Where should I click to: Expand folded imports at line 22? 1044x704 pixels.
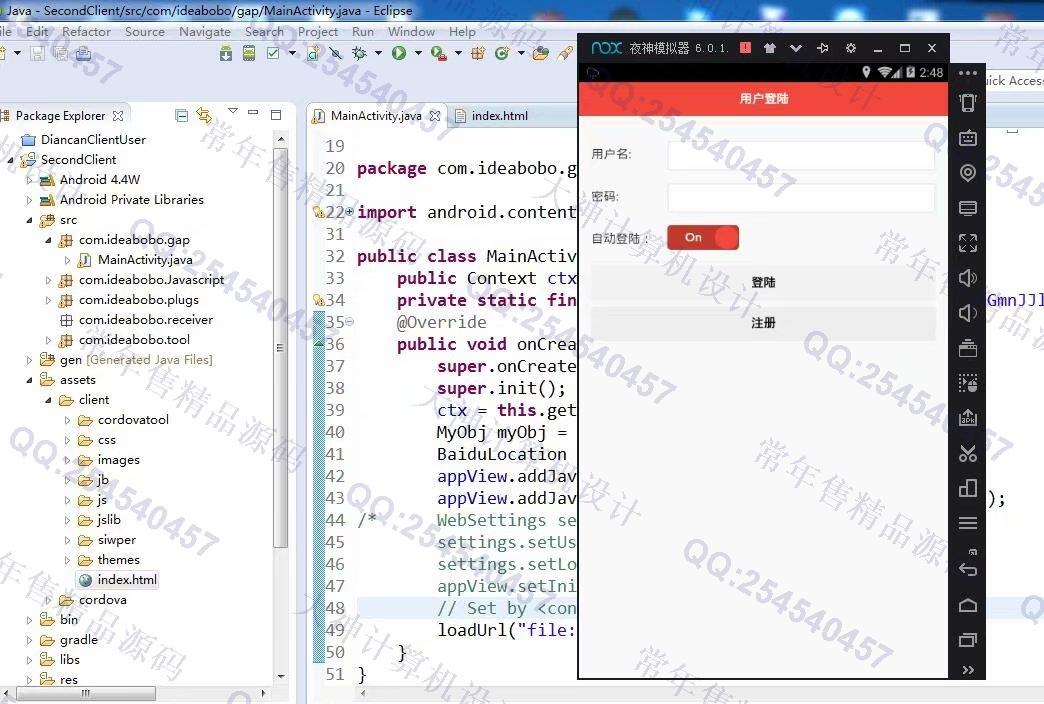350,211
